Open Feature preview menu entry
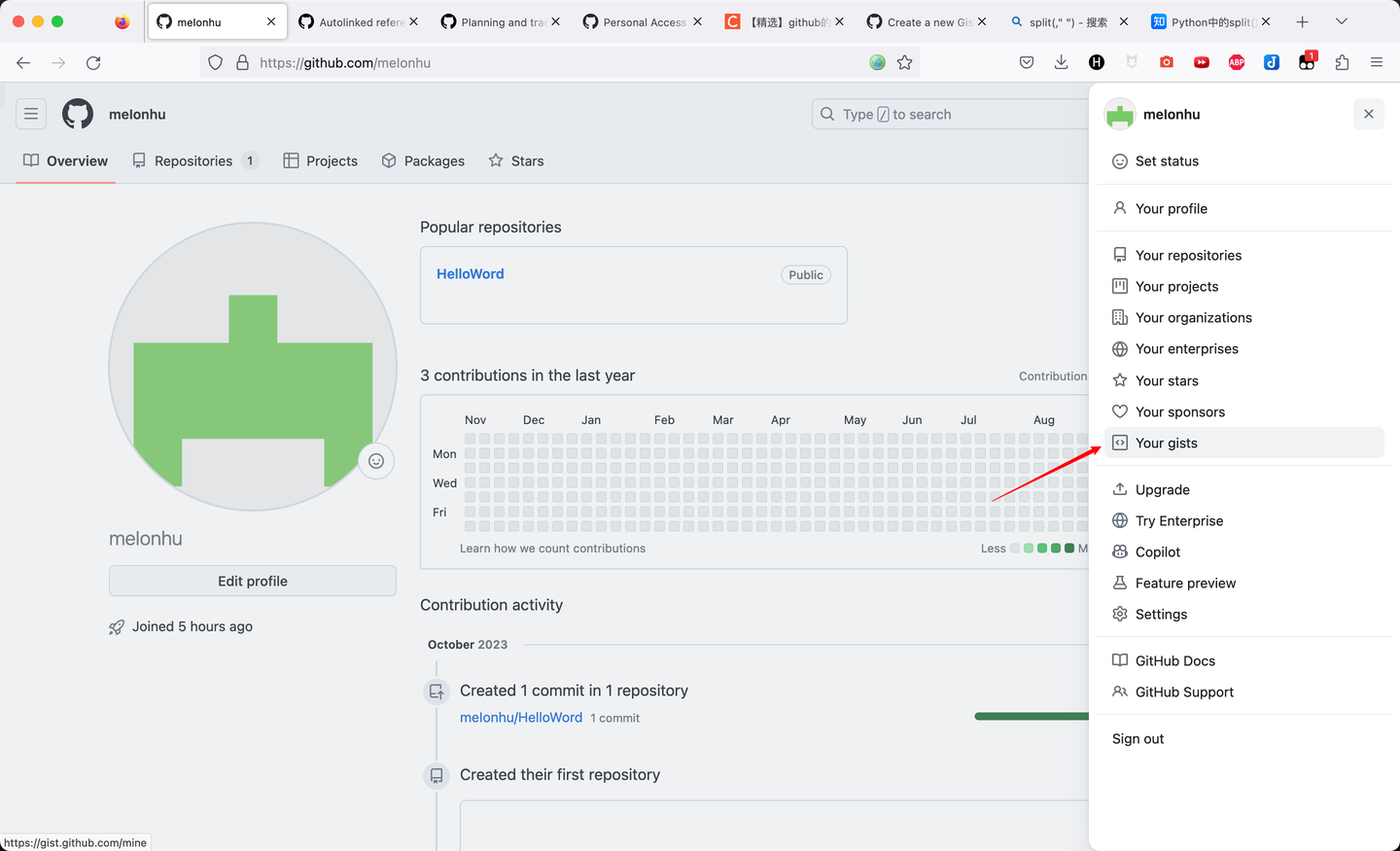This screenshot has width=1400, height=851. point(1244,583)
